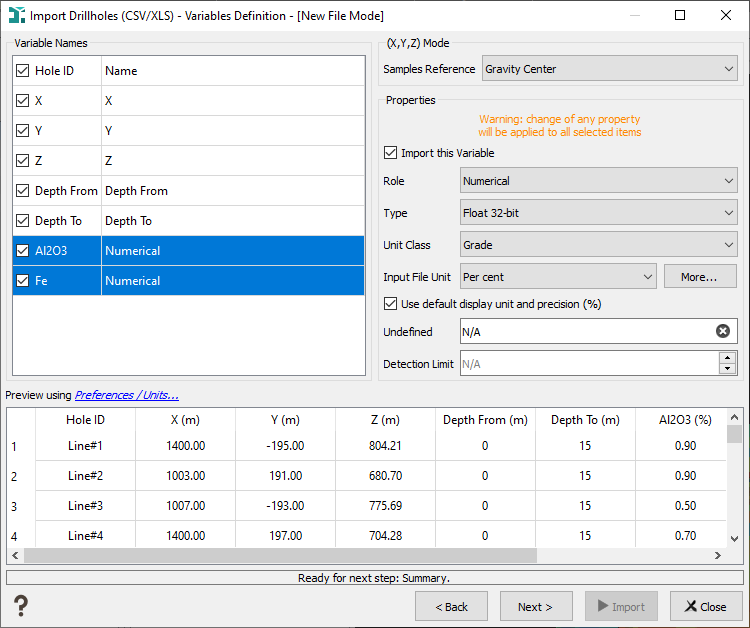Open the Type Float 32-bit dropdown
The height and width of the screenshot is (628, 750).
(x=598, y=213)
